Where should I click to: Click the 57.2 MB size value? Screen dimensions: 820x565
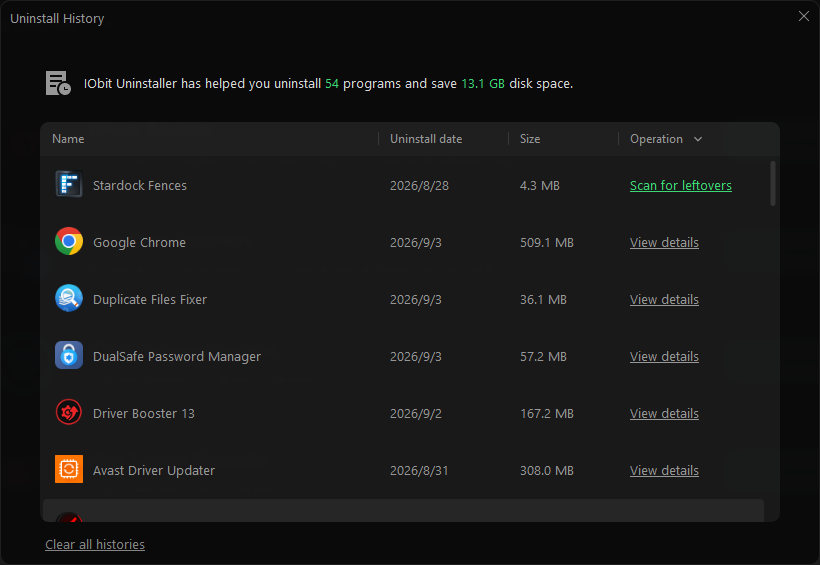[543, 357]
